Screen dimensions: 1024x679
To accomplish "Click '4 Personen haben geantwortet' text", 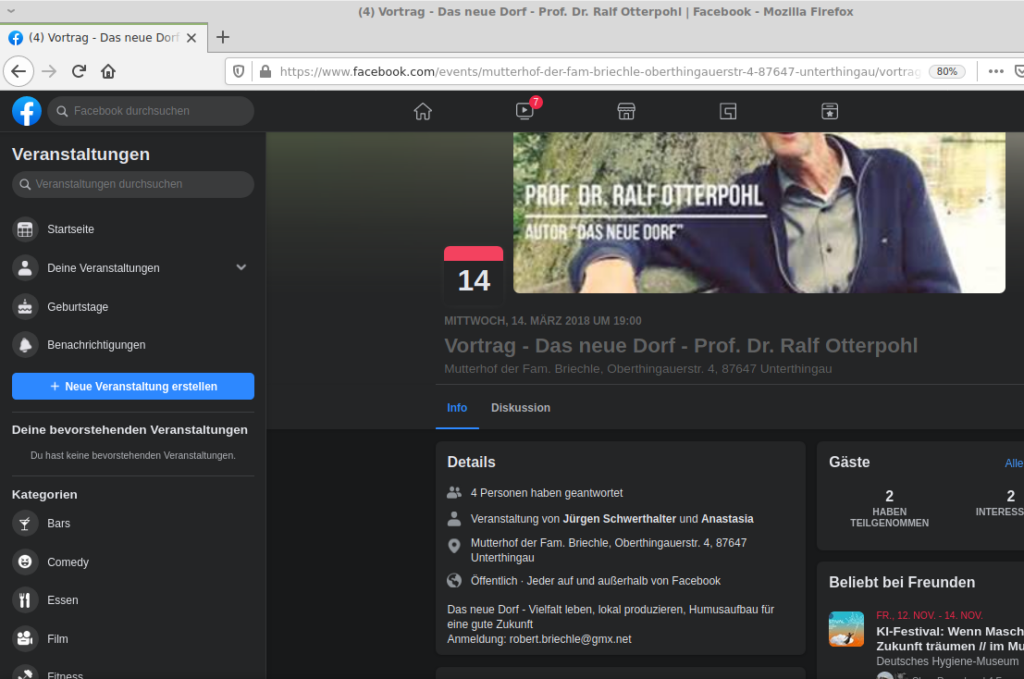I will [x=547, y=493].
